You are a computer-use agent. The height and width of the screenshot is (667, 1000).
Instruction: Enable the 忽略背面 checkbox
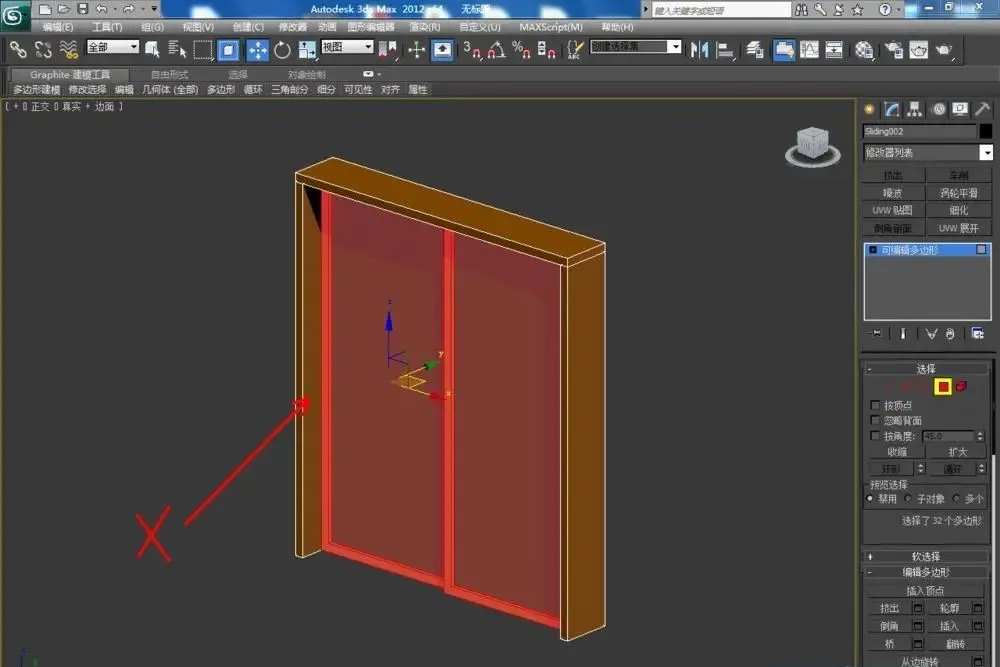tap(875, 420)
